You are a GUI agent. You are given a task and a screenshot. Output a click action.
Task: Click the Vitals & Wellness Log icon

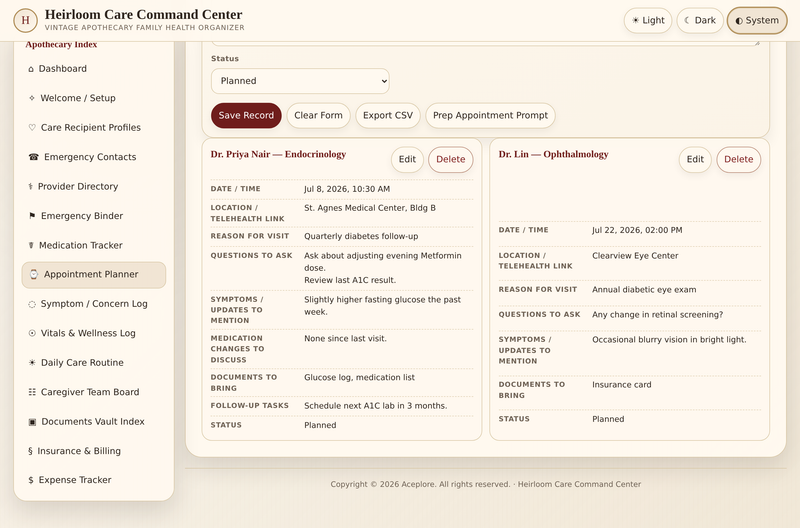32,333
